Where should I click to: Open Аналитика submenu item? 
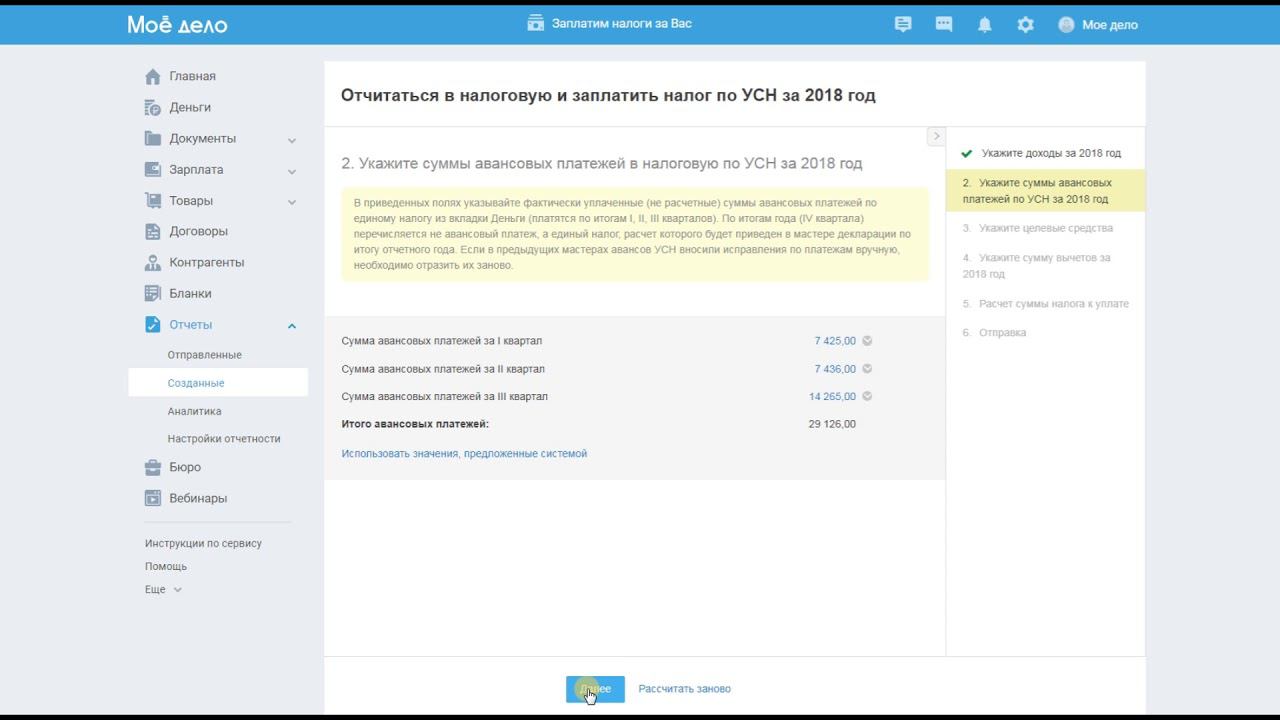pos(194,411)
